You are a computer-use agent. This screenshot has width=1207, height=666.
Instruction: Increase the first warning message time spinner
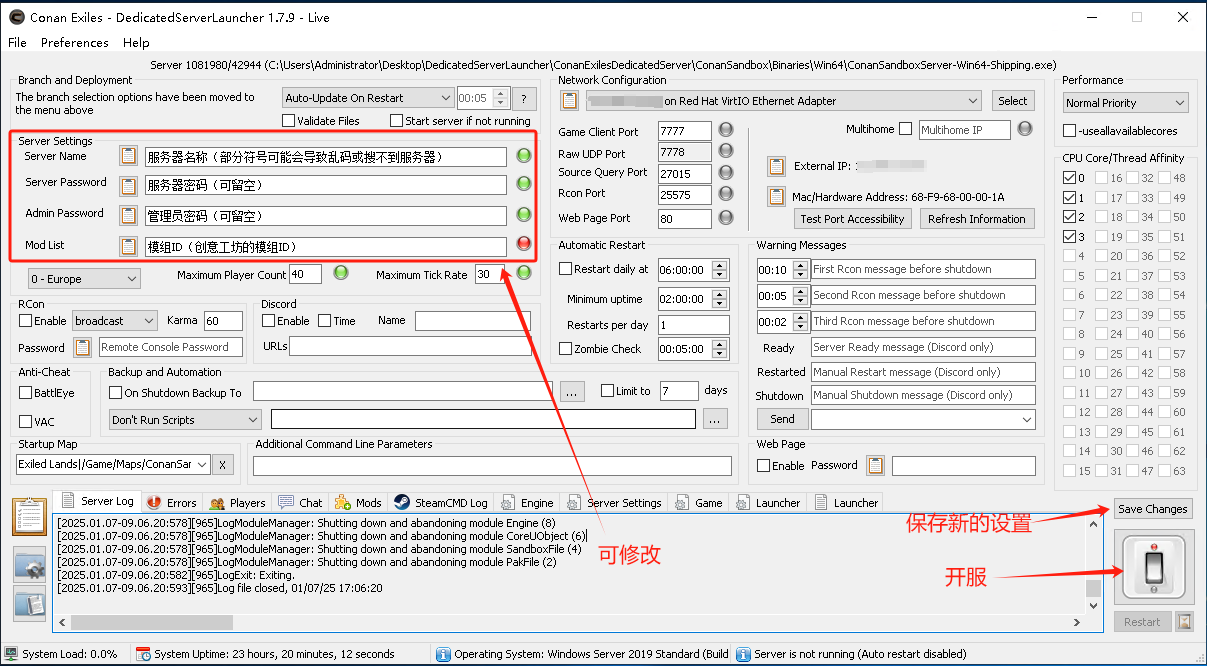pyautogui.click(x=800, y=265)
